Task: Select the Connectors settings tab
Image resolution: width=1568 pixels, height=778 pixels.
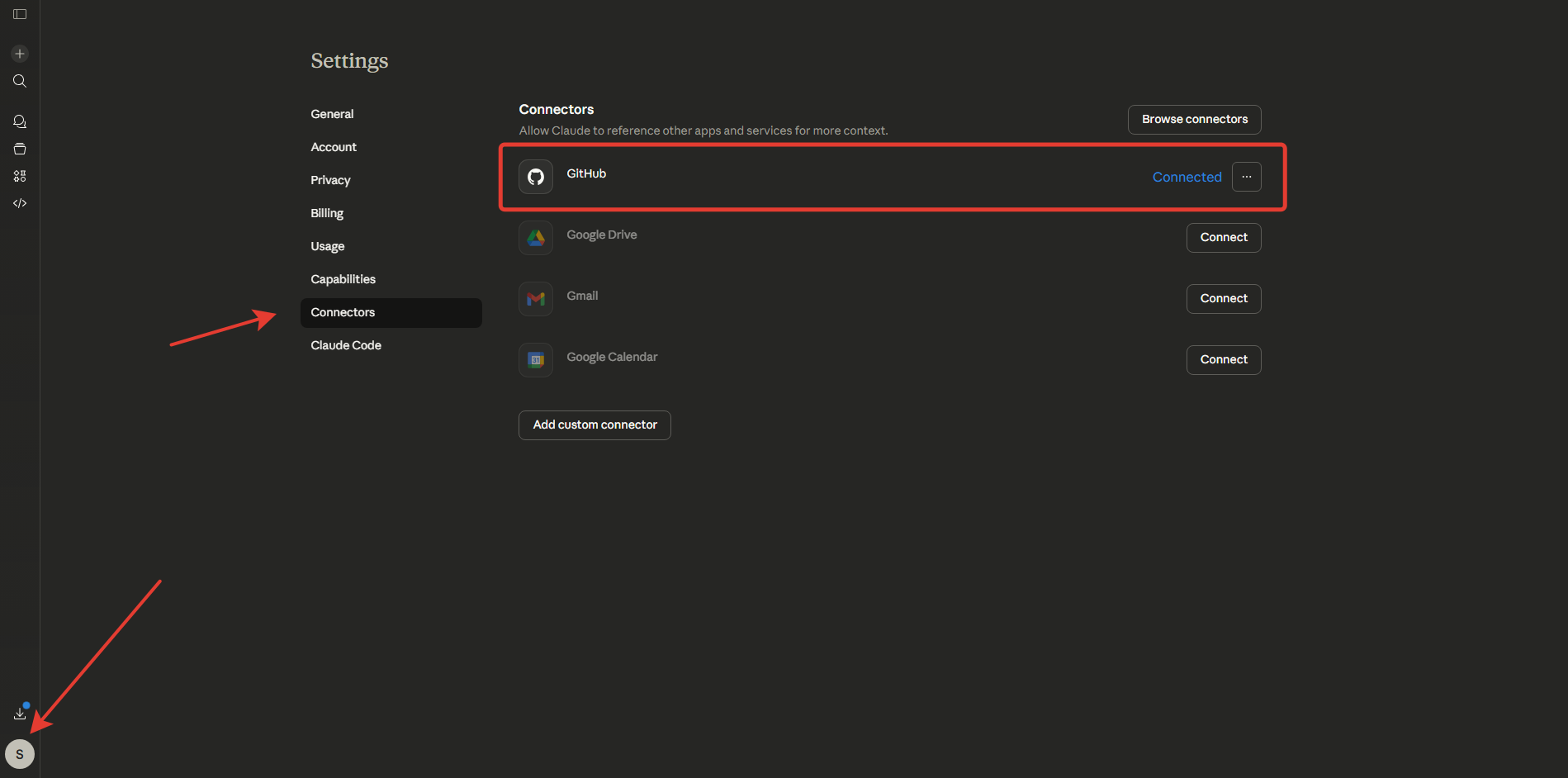Action: click(391, 313)
